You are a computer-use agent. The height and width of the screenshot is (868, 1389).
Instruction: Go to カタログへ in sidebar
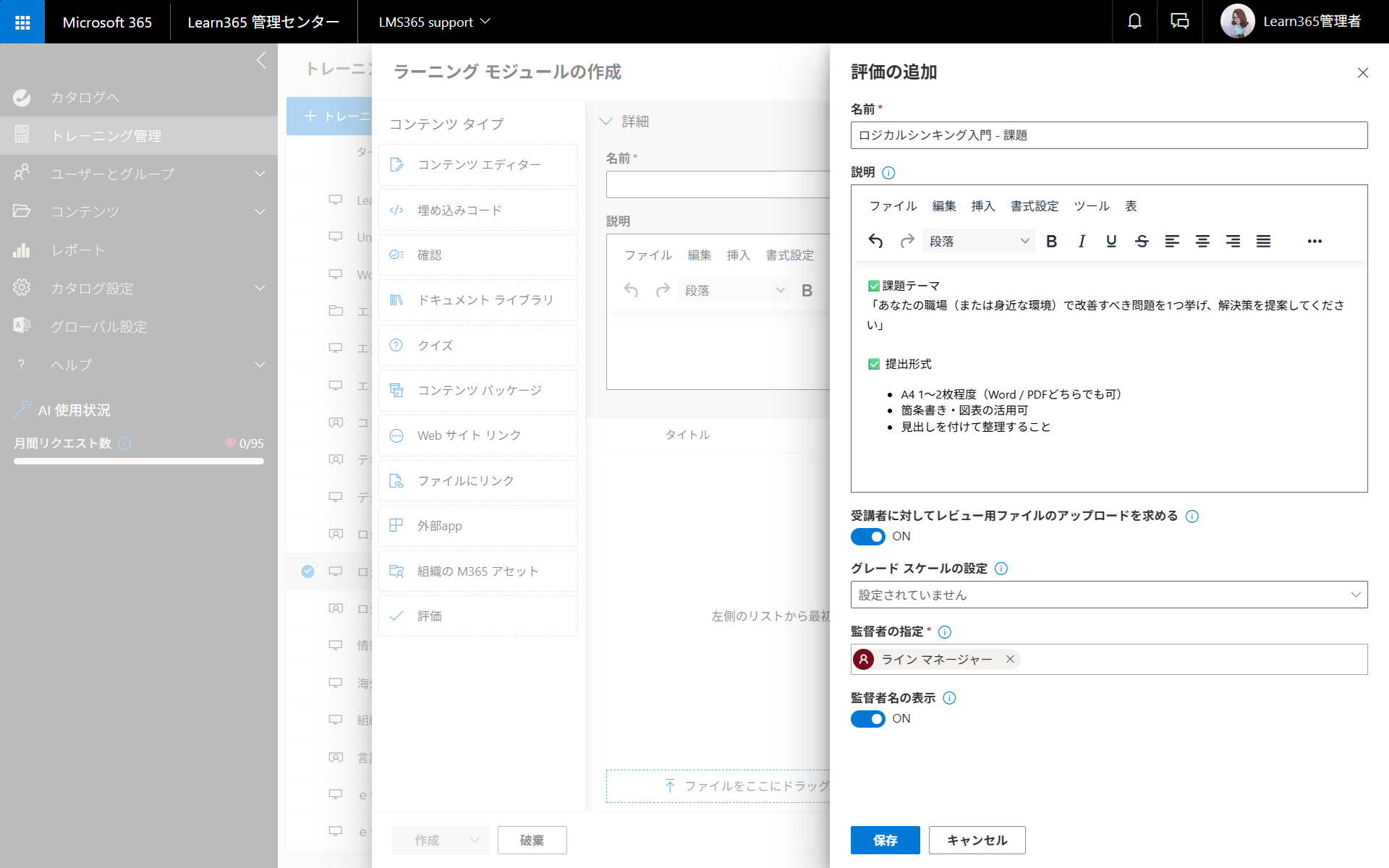point(139,97)
